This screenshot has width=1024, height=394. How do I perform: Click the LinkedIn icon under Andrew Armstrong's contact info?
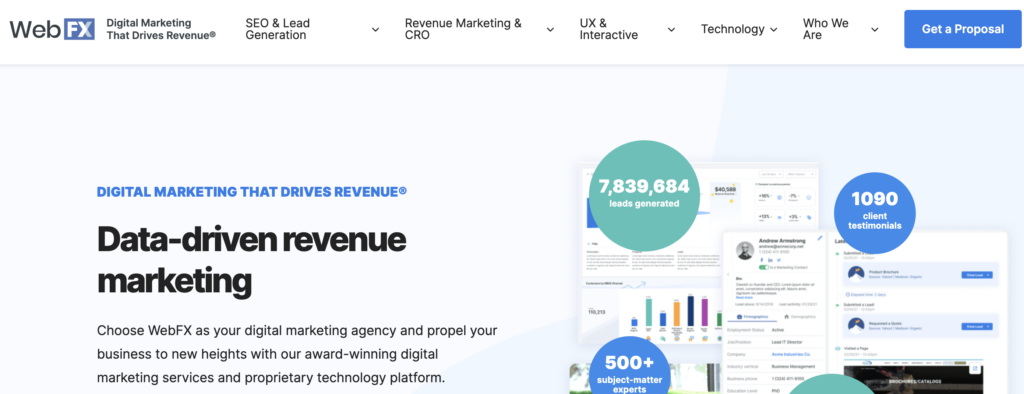(770, 260)
